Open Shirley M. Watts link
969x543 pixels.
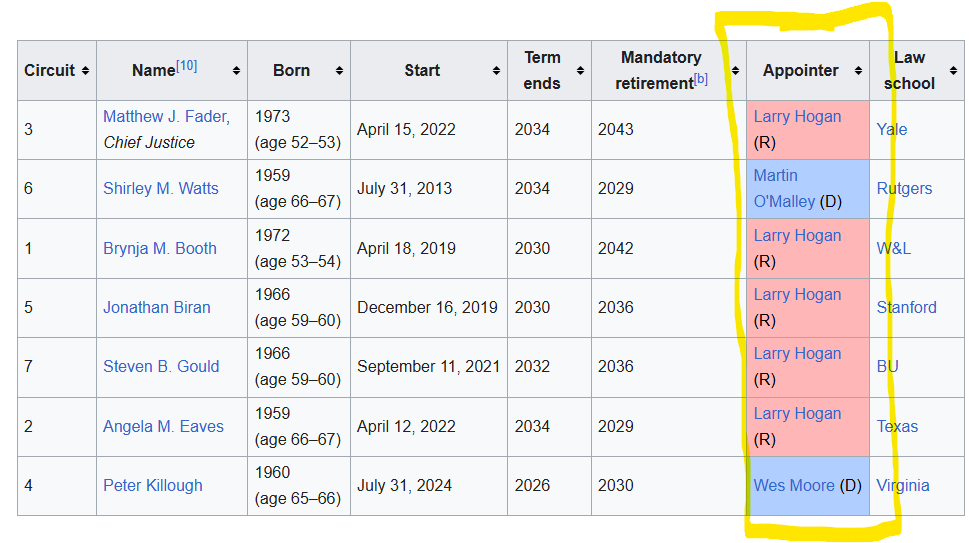161,188
